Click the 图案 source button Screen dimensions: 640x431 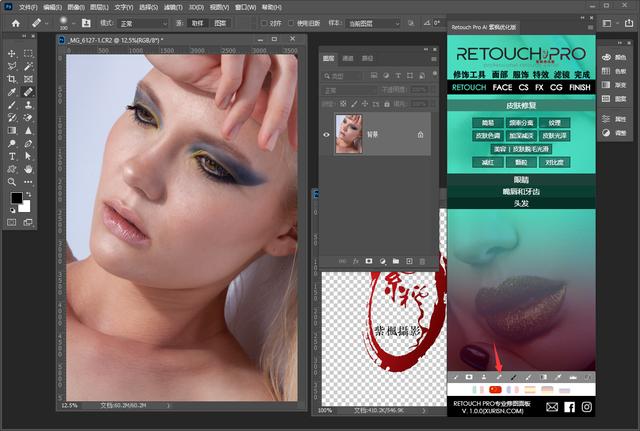pyautogui.click(x=220, y=23)
